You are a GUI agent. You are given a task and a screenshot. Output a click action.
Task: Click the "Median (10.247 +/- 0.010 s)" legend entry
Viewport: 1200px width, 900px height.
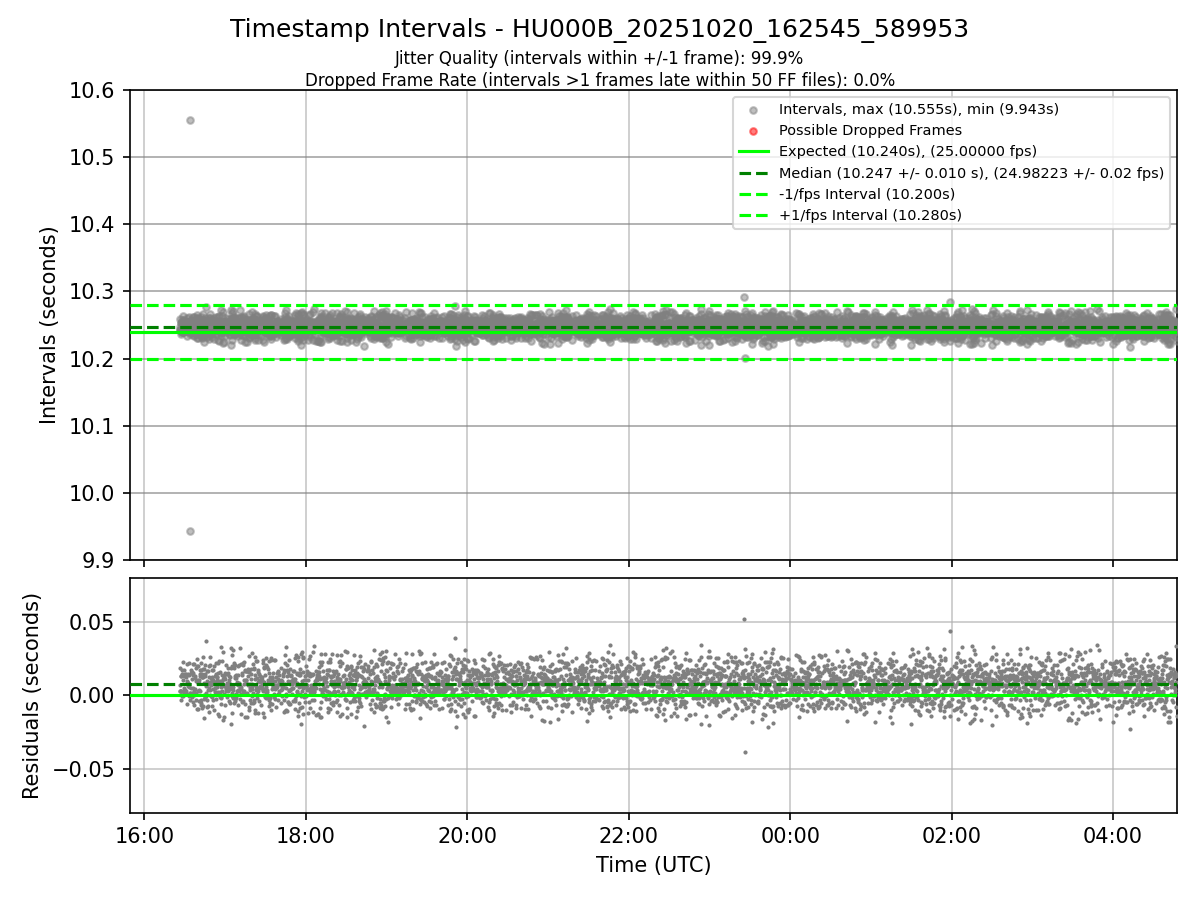[x=971, y=173]
